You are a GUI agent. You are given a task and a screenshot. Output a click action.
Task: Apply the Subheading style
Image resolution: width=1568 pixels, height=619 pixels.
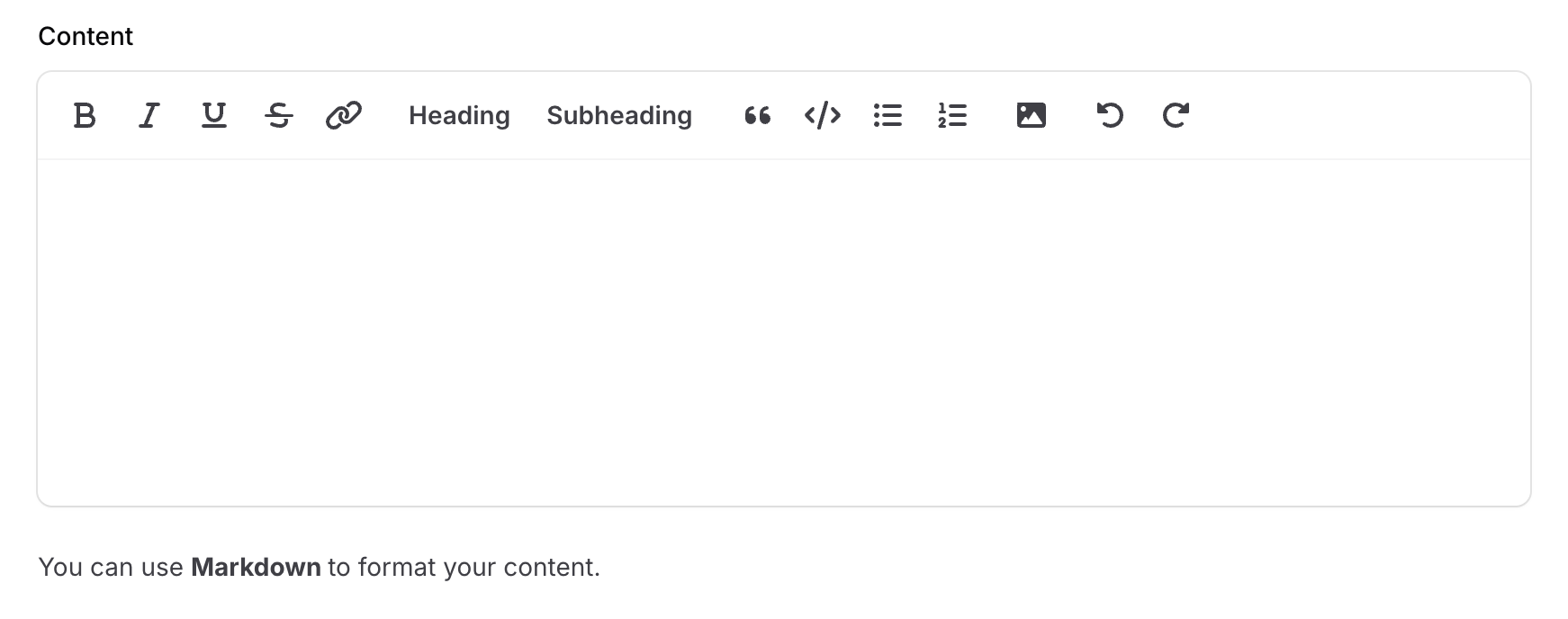618,115
